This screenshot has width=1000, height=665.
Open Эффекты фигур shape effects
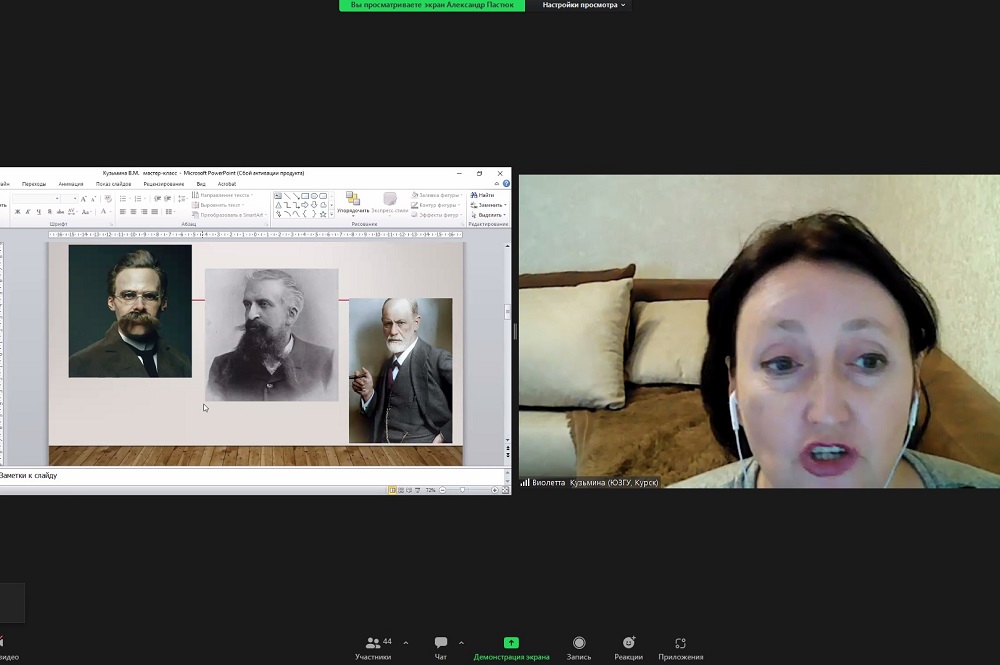pos(436,215)
